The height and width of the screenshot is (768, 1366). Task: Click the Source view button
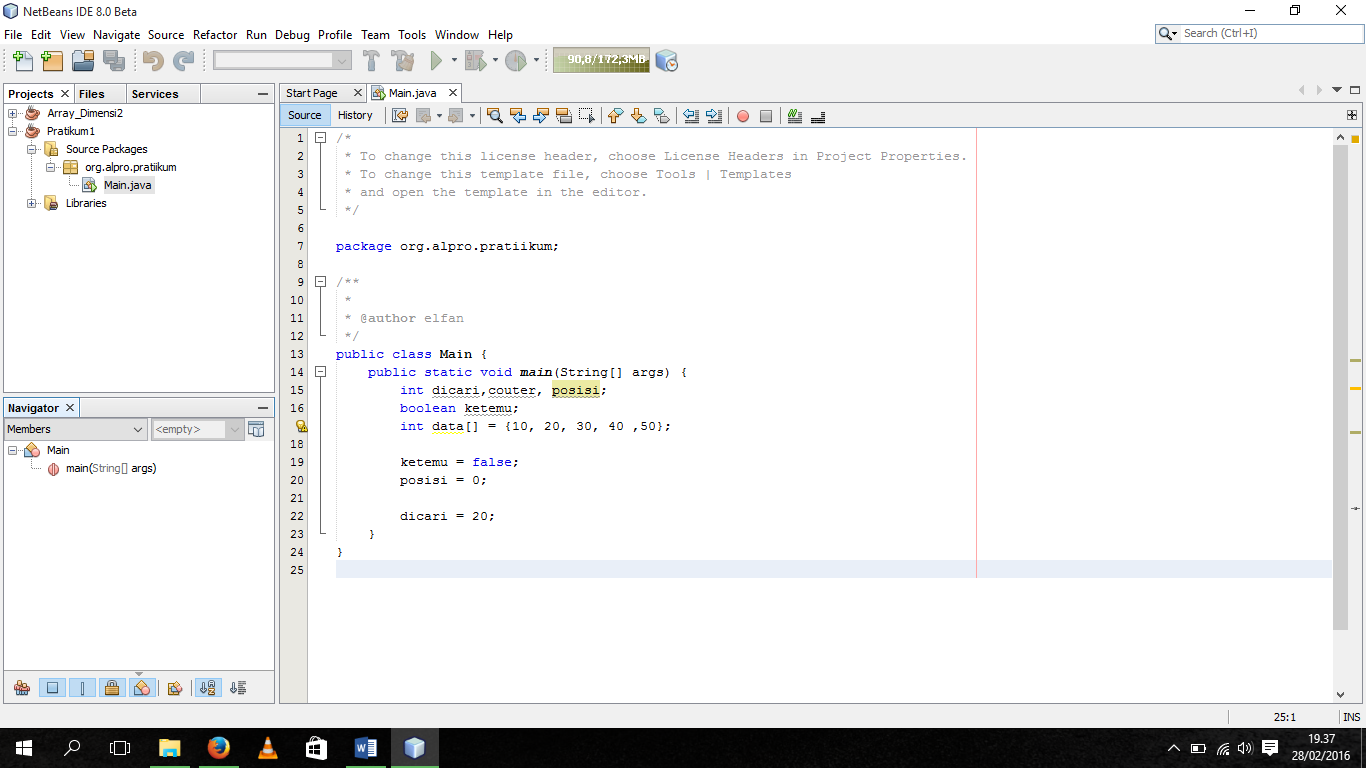tap(304, 115)
